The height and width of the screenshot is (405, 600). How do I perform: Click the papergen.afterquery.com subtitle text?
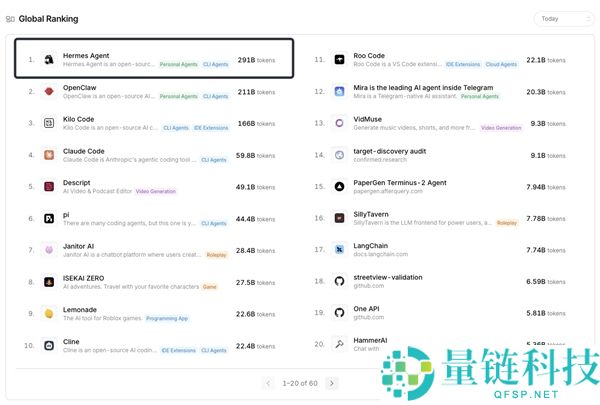[388, 191]
